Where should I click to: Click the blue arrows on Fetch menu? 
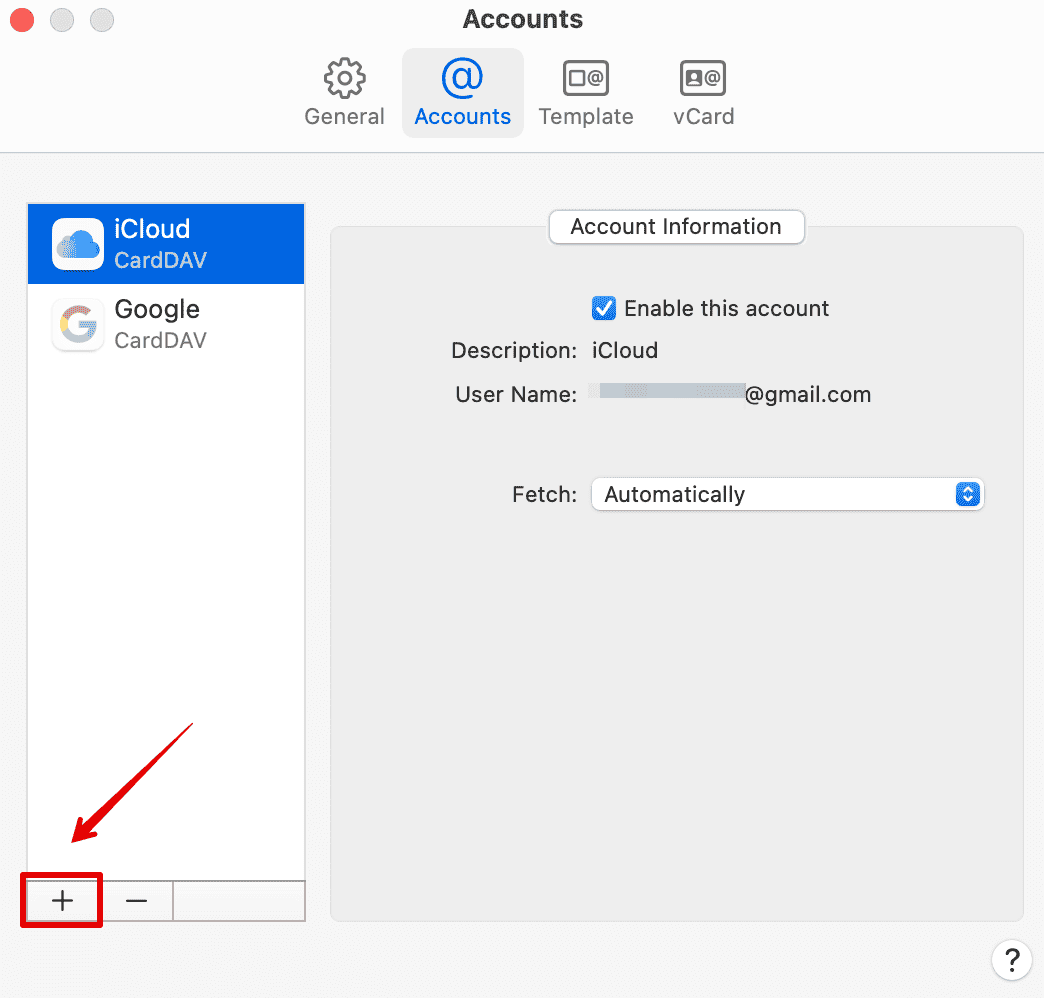(x=967, y=494)
